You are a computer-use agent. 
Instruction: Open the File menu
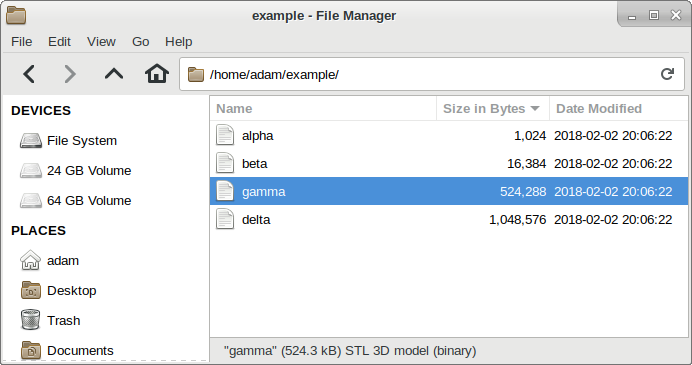(22, 41)
